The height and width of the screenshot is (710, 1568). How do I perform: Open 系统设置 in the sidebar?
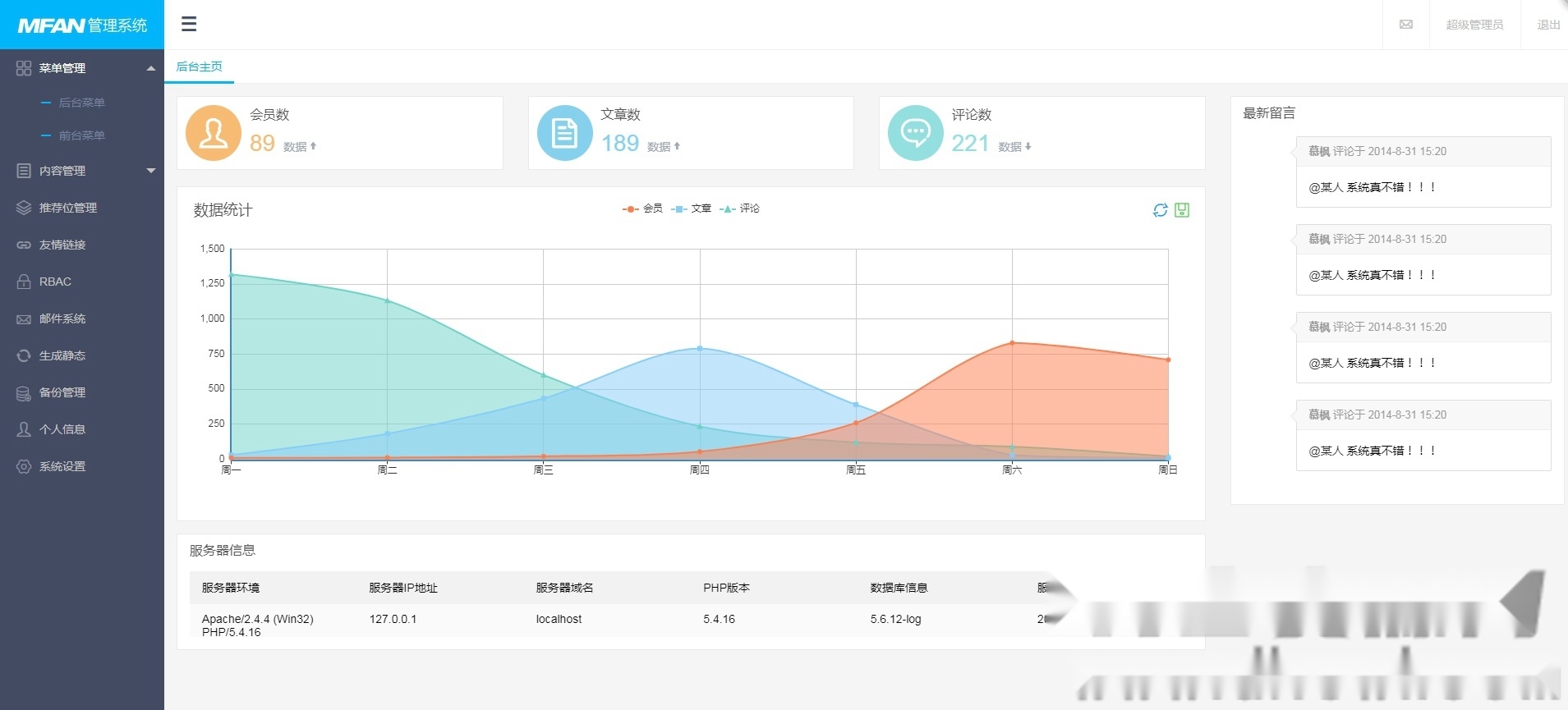point(62,466)
